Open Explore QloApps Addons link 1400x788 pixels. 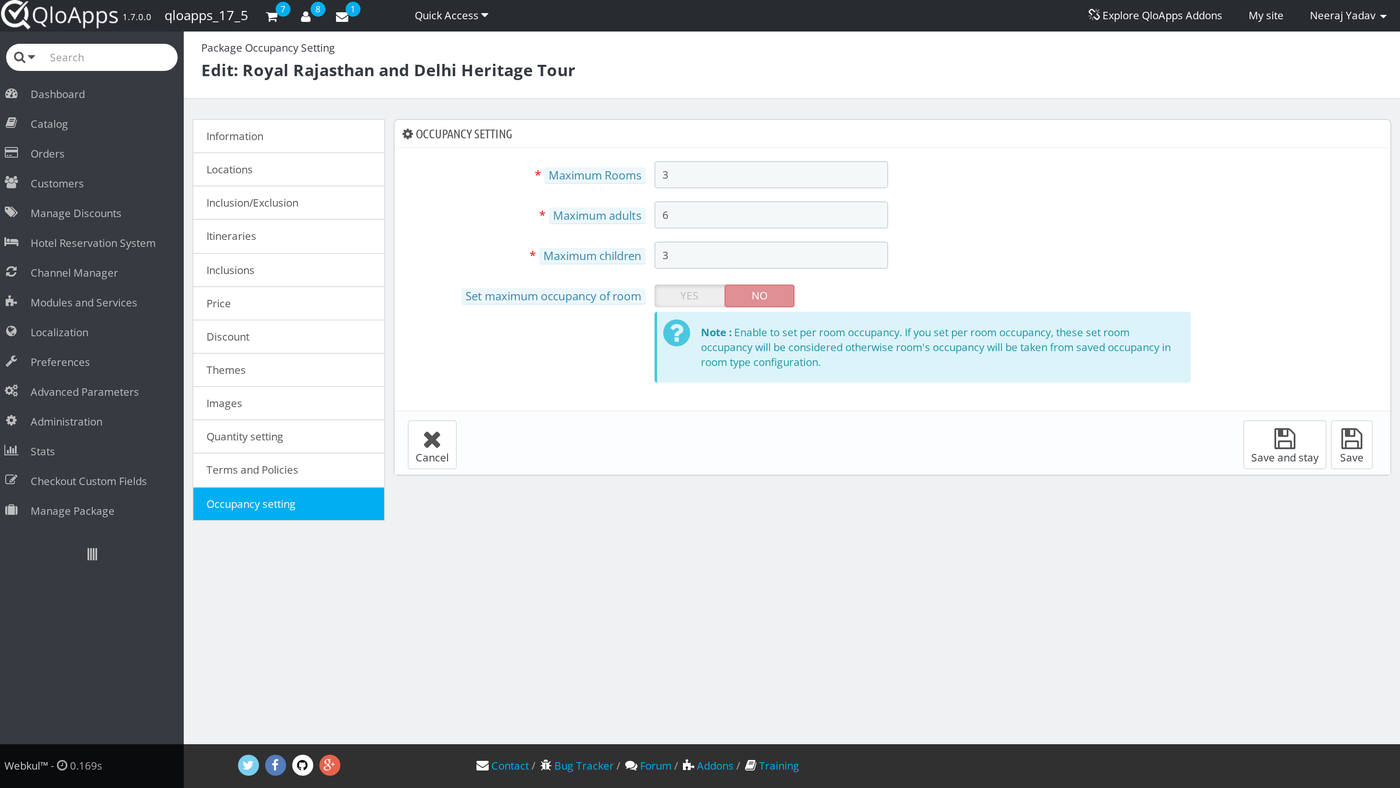tap(1155, 15)
